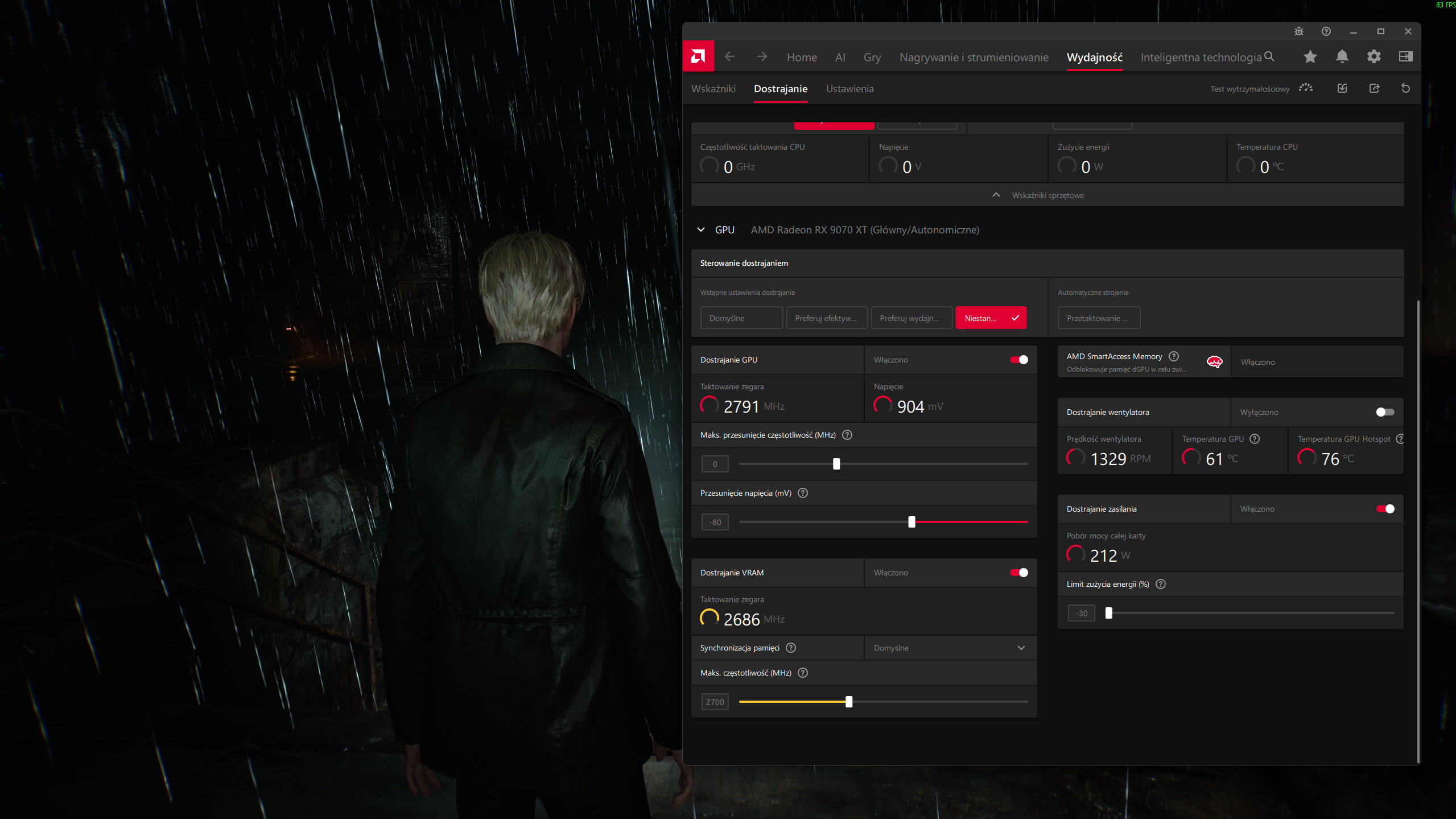Adjust the voltage offset slider

pos(911,522)
